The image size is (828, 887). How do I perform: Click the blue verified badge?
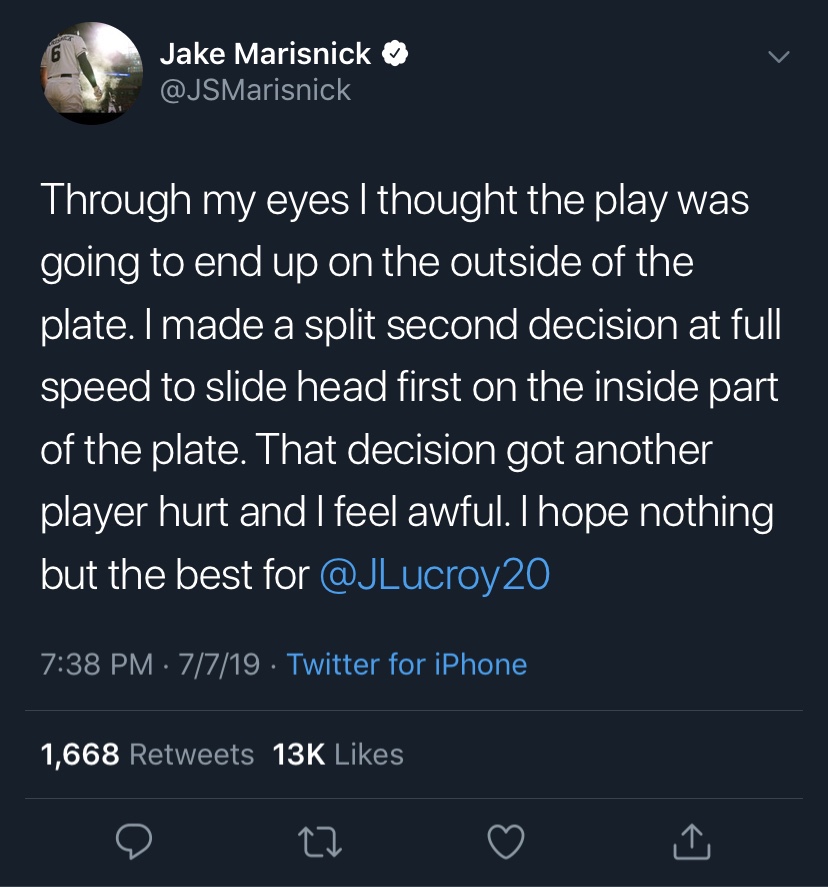397,54
